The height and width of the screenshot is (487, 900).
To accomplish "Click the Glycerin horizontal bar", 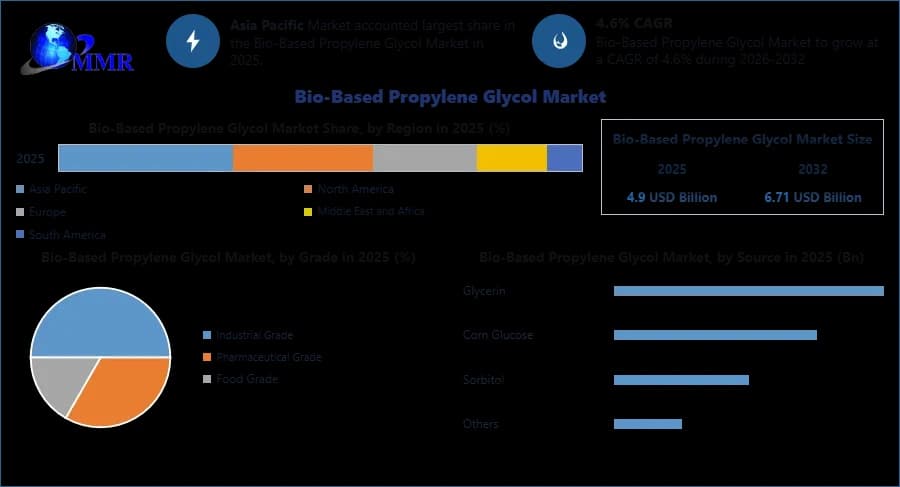I will pos(749,291).
